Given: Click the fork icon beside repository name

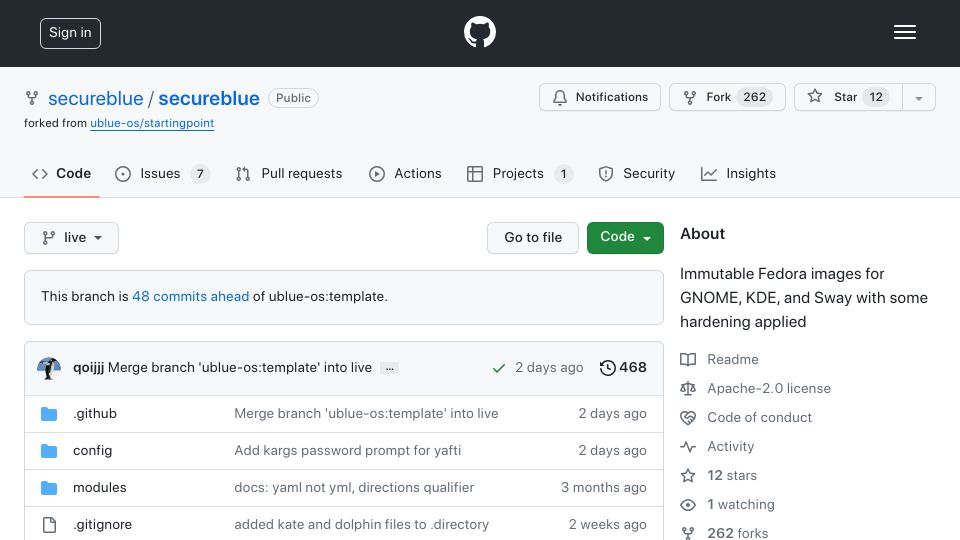Looking at the screenshot, I should [x=32, y=98].
